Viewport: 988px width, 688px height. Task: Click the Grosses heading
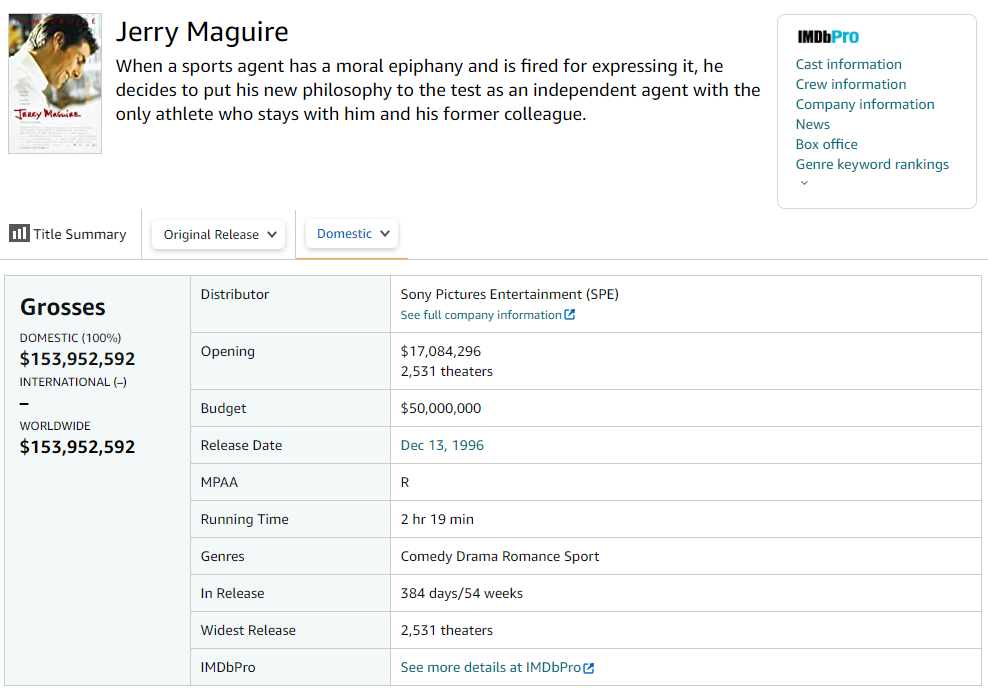click(63, 307)
